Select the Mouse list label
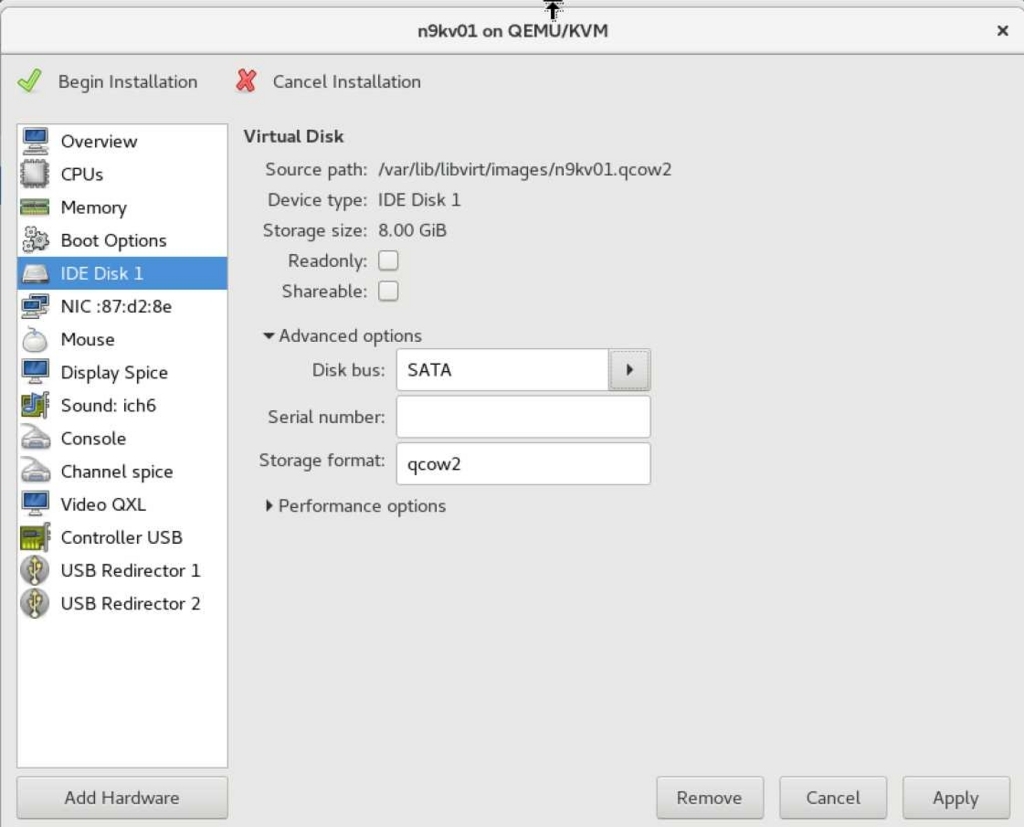The image size is (1024, 827). point(88,339)
